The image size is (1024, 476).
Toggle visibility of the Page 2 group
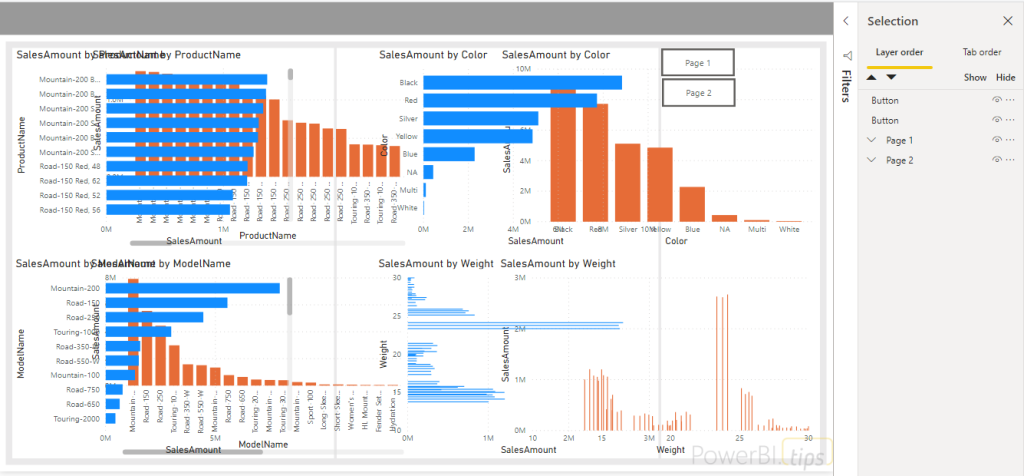996,160
